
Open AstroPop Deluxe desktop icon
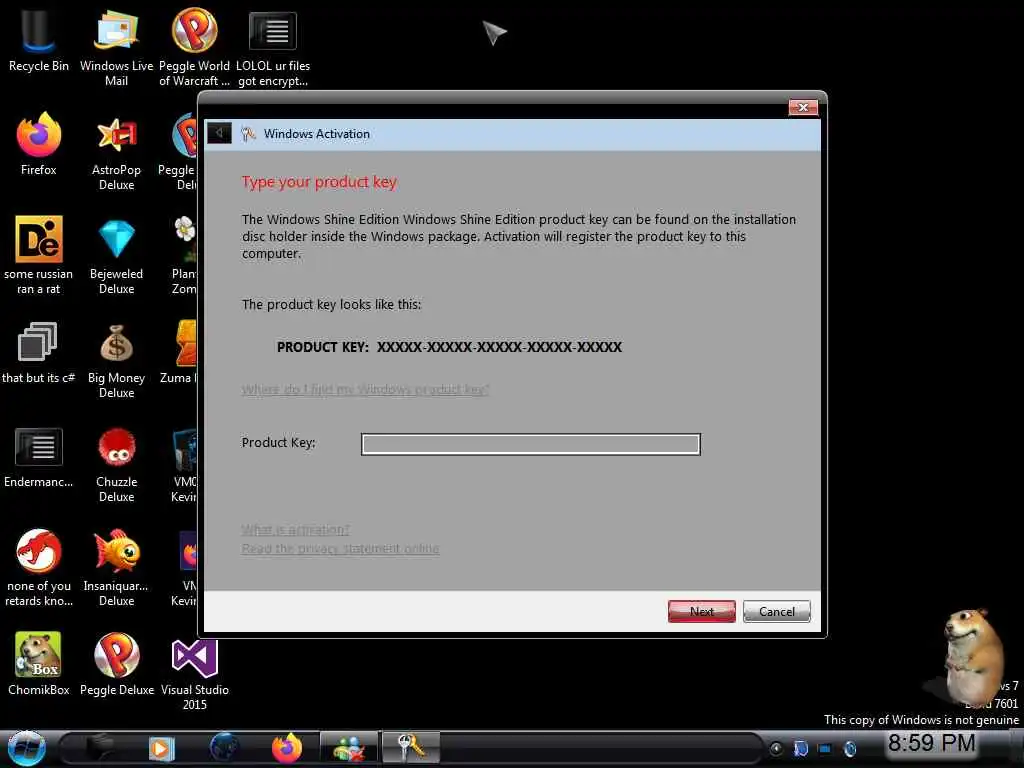pyautogui.click(x=116, y=152)
